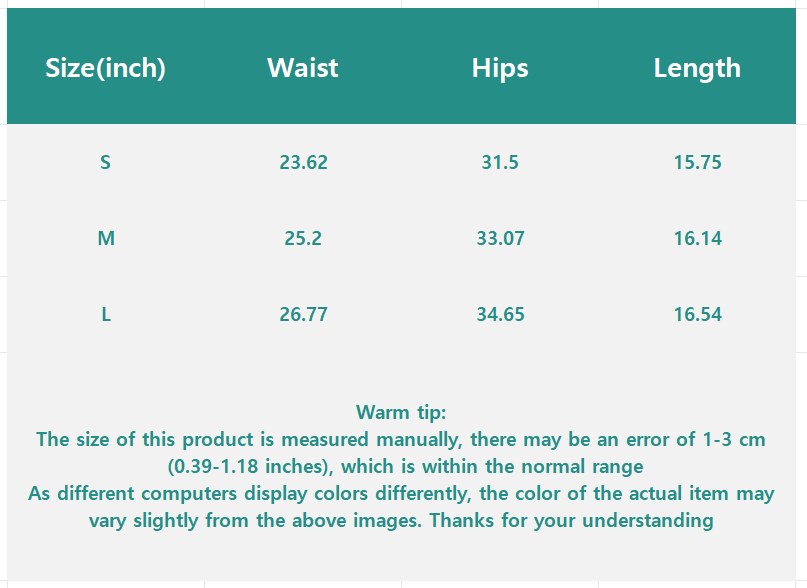
Task: Select waist value 26.77
Action: pos(303,314)
